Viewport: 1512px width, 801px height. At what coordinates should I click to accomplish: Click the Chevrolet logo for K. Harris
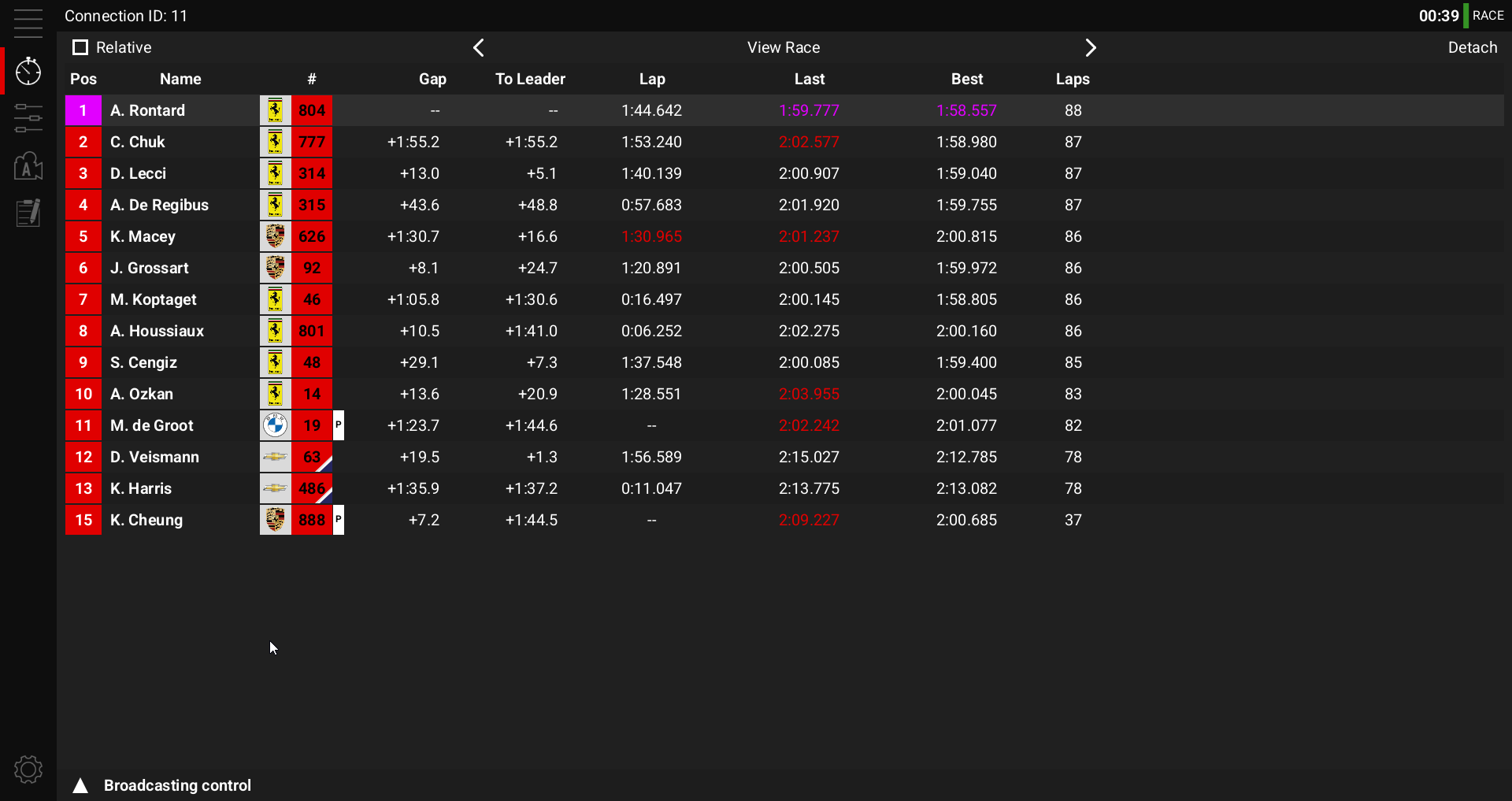[275, 488]
